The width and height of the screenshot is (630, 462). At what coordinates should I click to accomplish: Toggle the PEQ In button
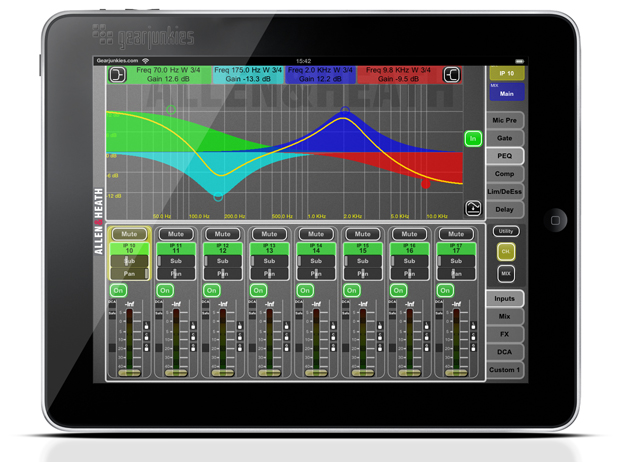[473, 139]
